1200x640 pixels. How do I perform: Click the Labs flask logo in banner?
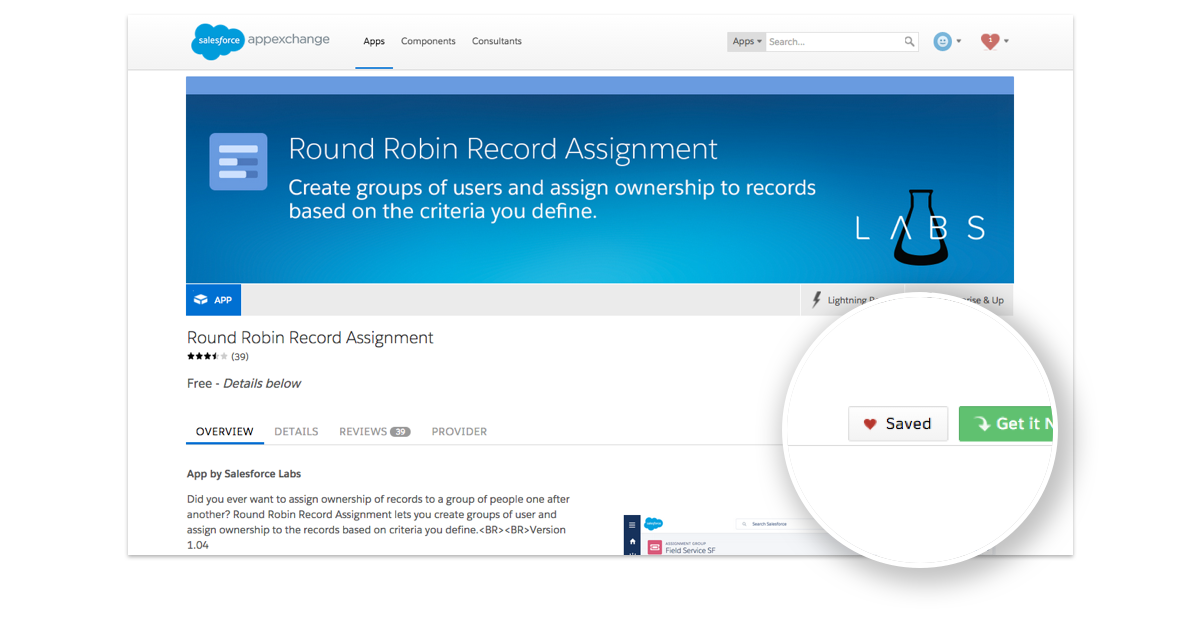coord(920,228)
